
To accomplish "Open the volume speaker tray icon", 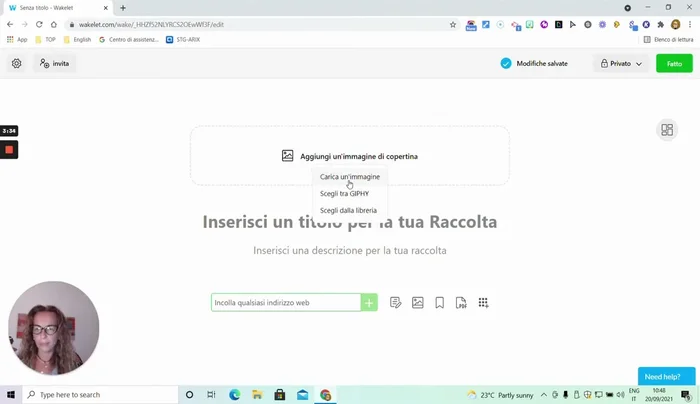I will coord(621,395).
